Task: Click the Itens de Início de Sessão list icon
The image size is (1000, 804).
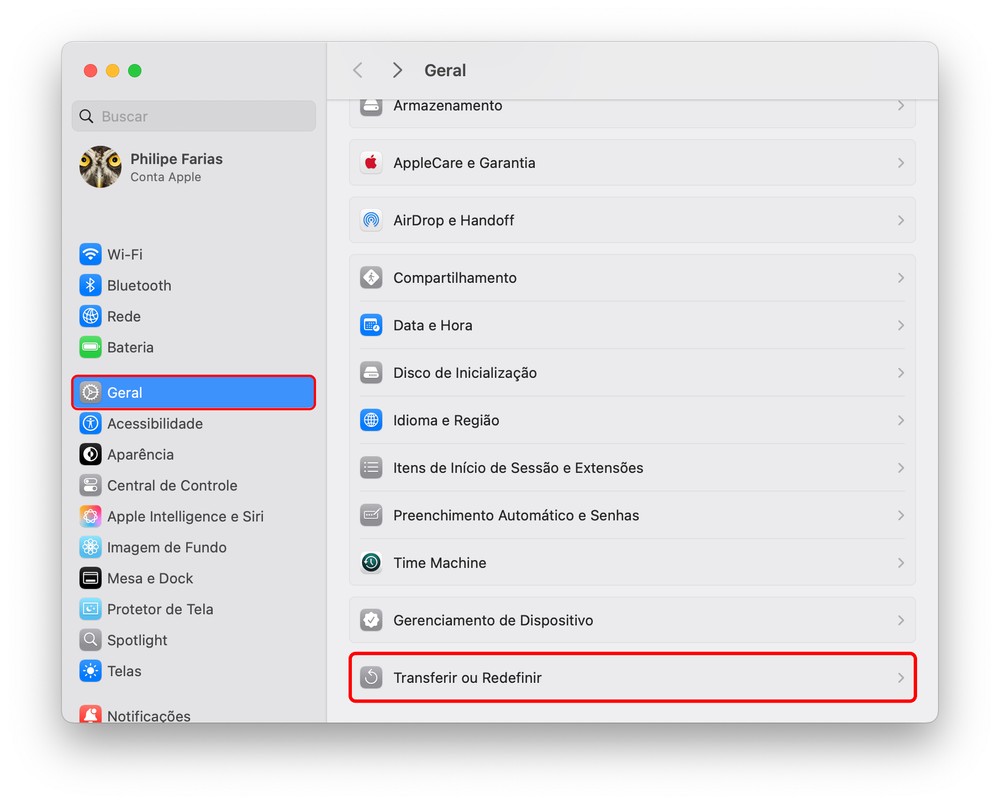Action: pos(371,468)
